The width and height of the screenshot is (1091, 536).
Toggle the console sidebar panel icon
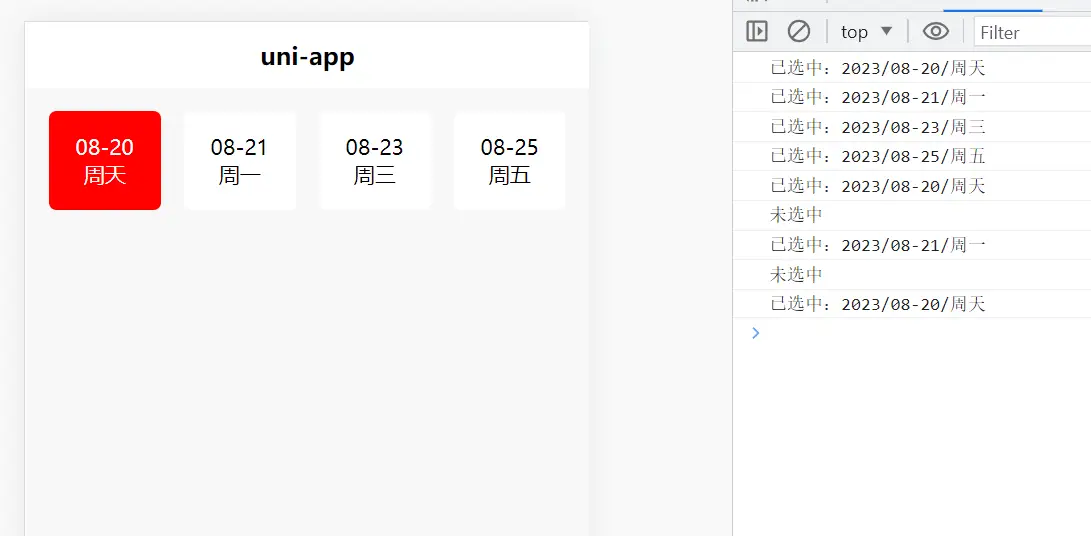[x=756, y=32]
